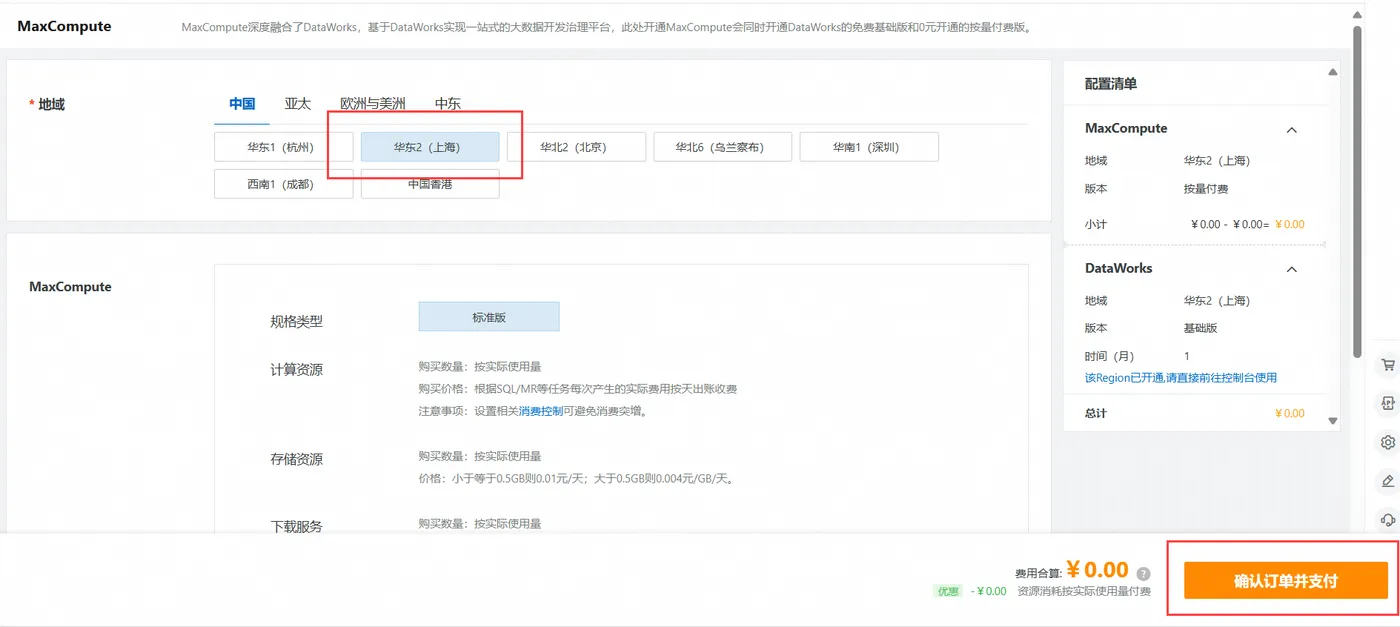Open the headset customer support icon
The image size is (1400, 627).
click(x=1387, y=520)
